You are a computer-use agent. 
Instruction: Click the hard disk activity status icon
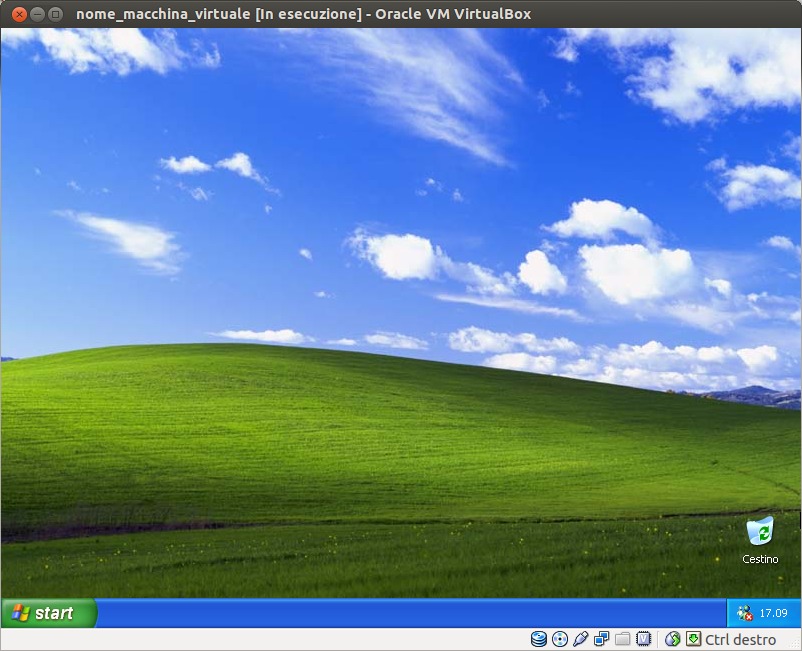coord(539,639)
